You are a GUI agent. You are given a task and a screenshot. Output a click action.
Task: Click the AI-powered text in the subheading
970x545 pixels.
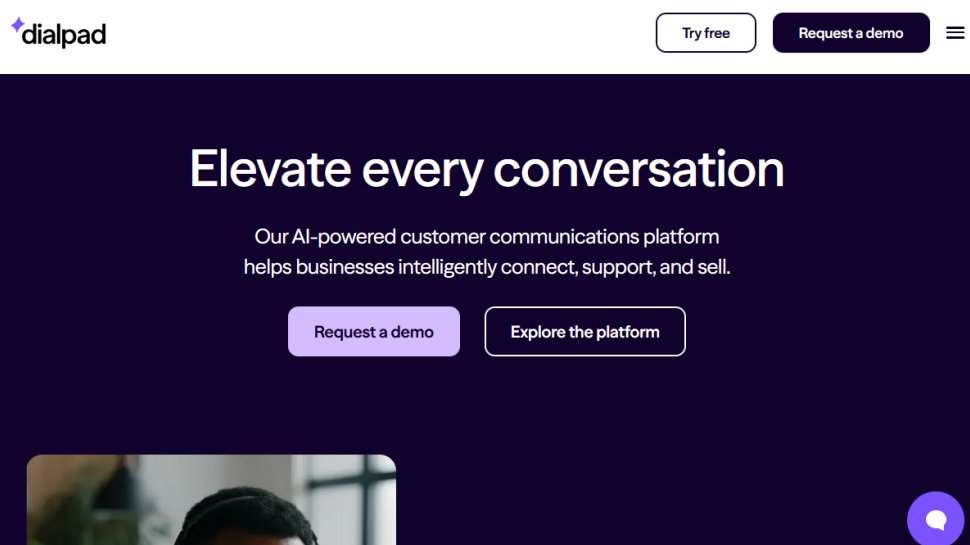point(343,237)
